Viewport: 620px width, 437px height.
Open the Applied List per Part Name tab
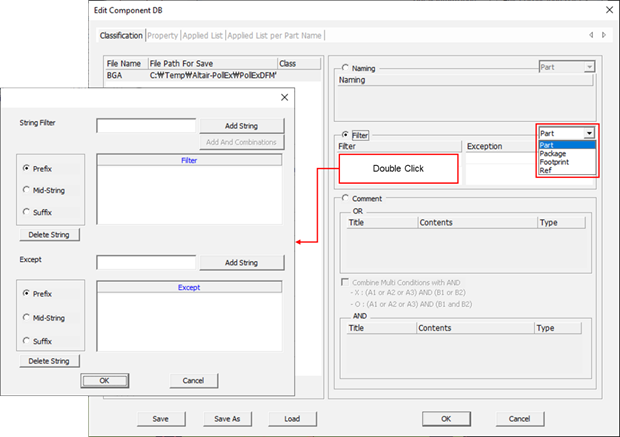point(275,36)
